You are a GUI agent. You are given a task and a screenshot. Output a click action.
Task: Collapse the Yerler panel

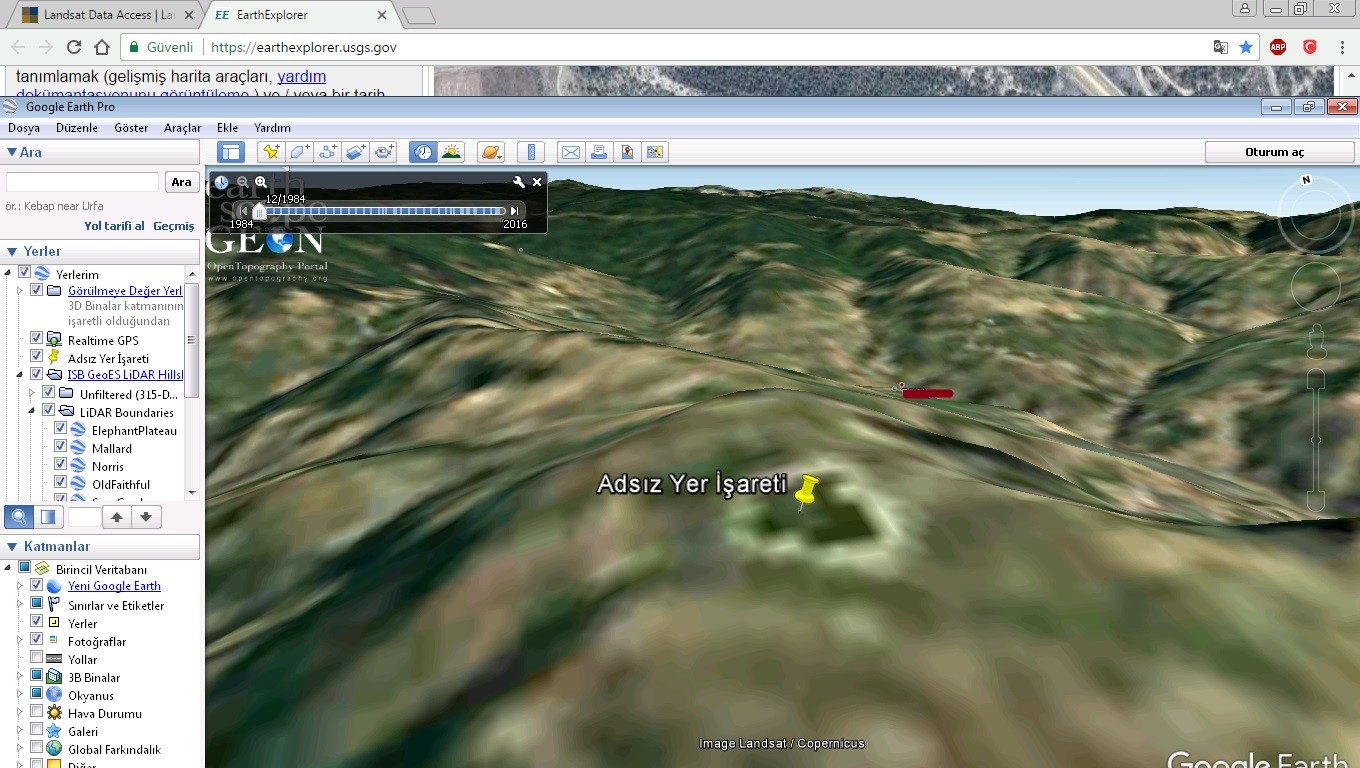(x=12, y=251)
